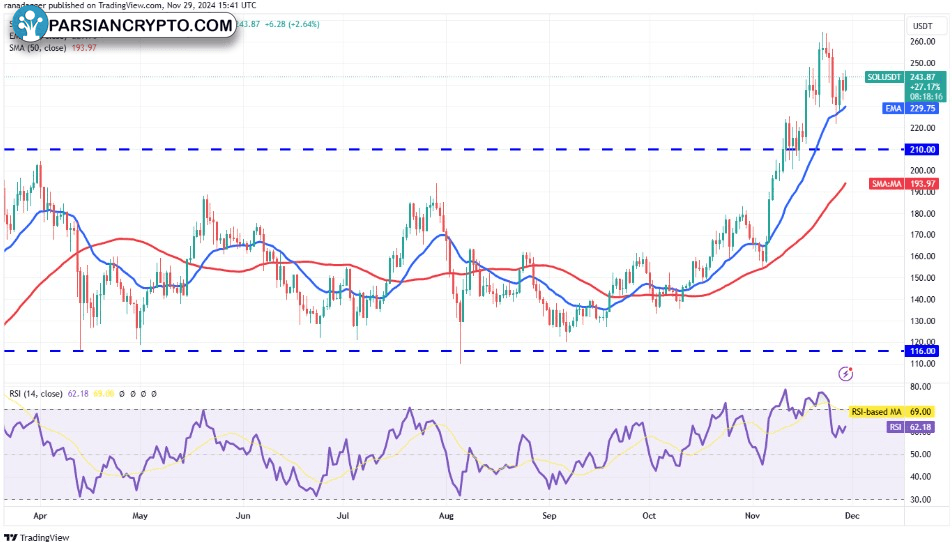
Task: Click the Aug label on time axis
Action: (447, 517)
